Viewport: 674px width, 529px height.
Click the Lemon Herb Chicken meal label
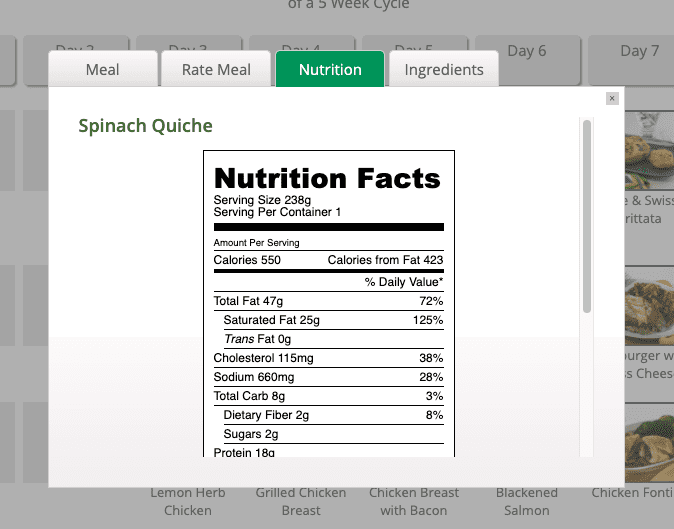[188, 501]
